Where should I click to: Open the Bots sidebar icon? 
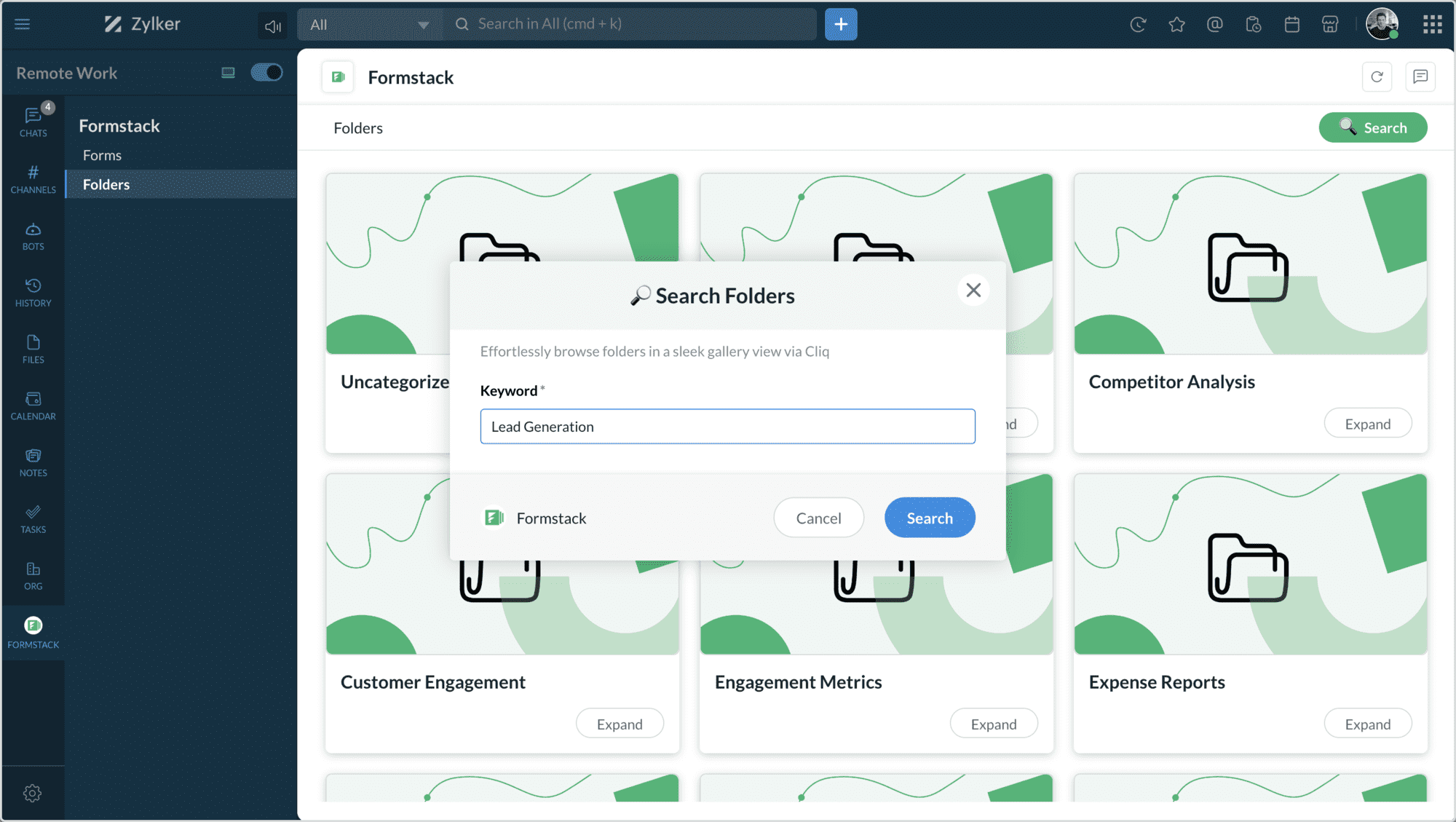(x=33, y=236)
